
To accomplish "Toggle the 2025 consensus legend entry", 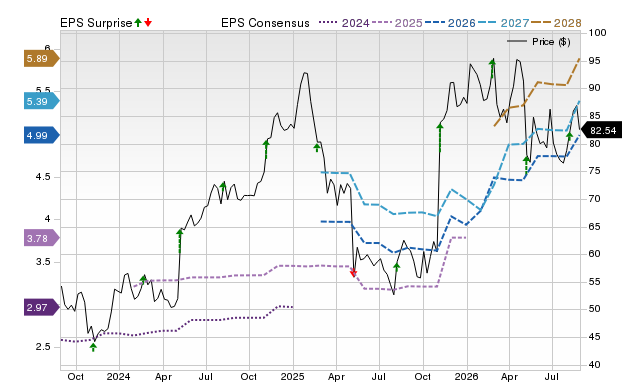I will 397,23.
